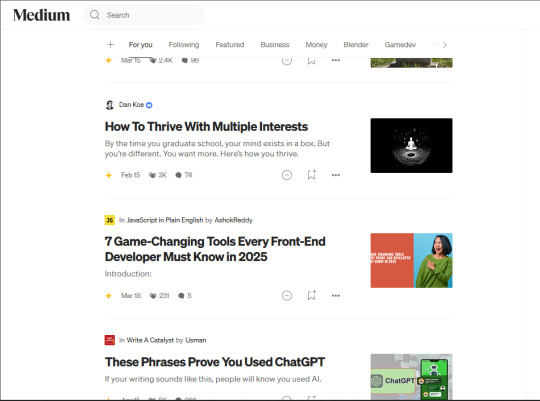This screenshot has width=540, height=401.
Task: Click Dan Koe's verified badge
Action: coord(149,105)
